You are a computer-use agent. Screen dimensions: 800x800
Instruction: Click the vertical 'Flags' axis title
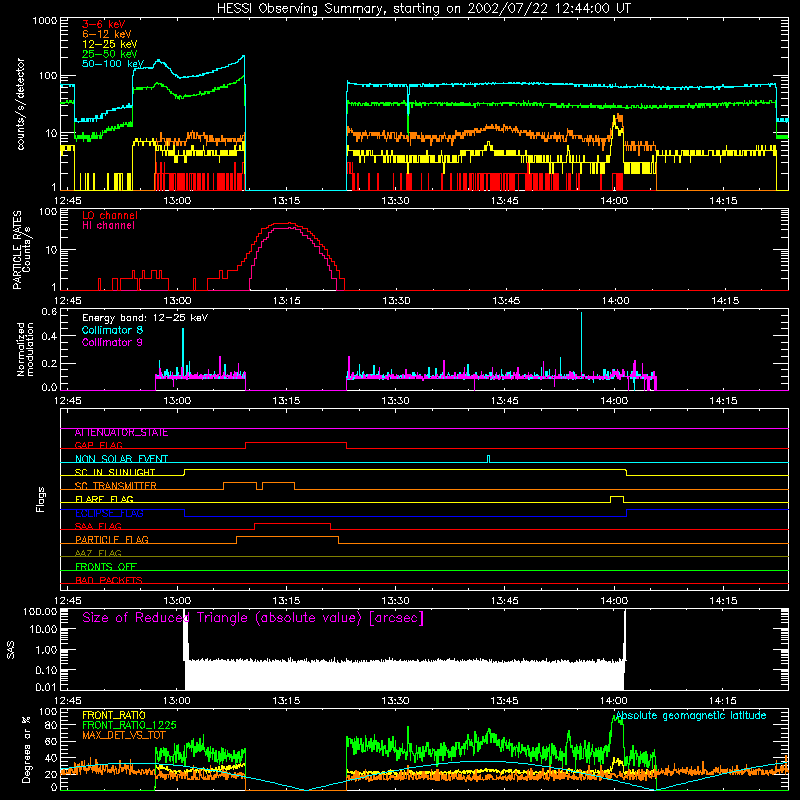40,499
